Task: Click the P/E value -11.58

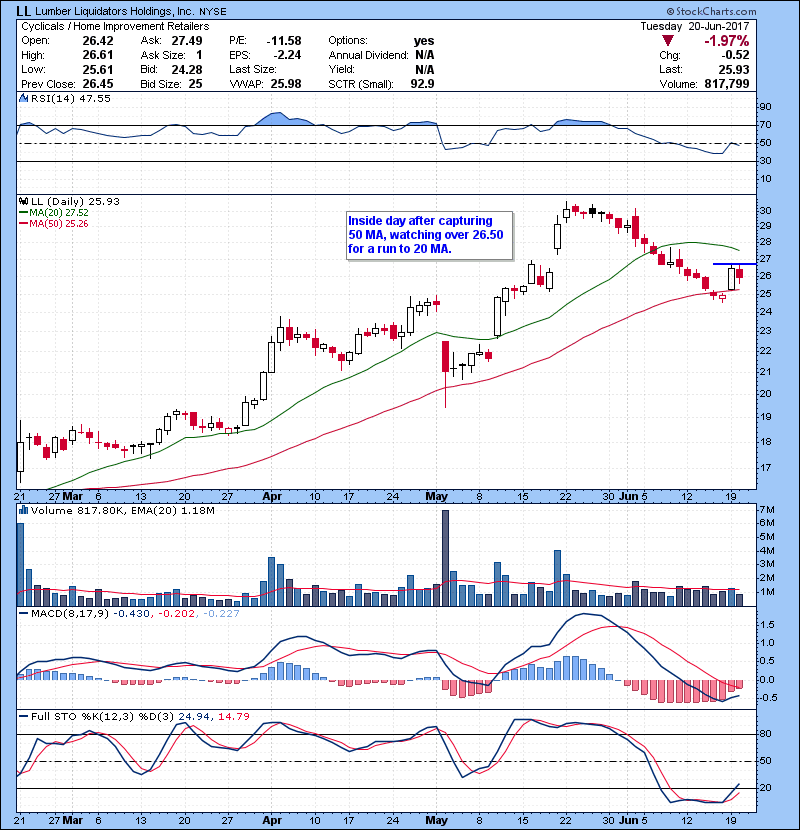Action: 284,41
